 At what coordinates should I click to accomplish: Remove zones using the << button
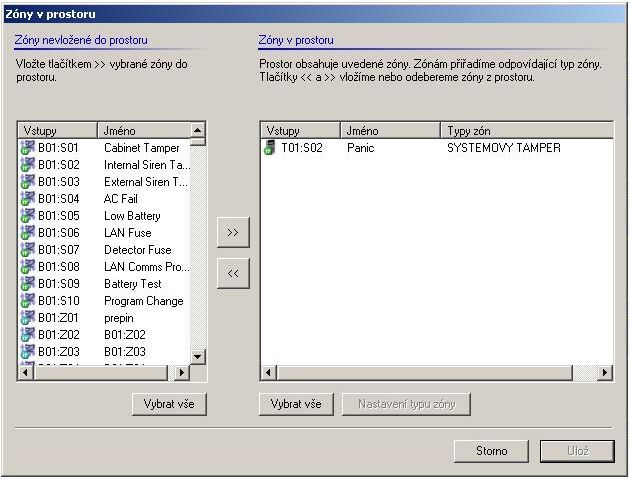pos(233,272)
